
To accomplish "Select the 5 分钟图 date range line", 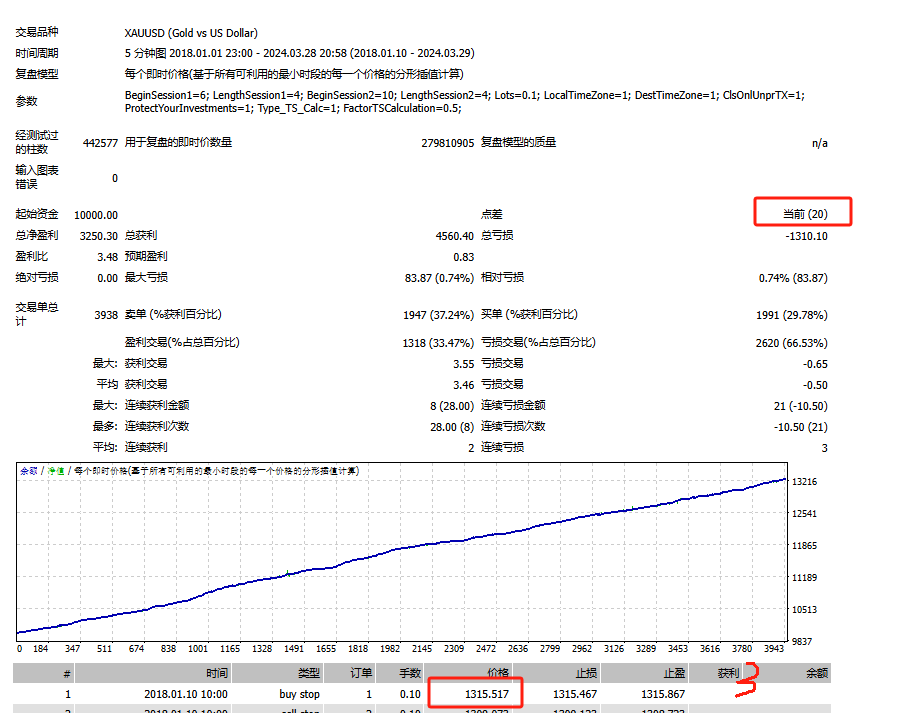I will click(x=299, y=53).
